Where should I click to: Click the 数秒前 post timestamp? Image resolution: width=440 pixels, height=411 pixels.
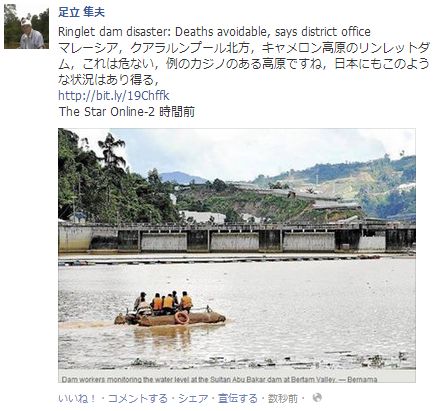(x=283, y=398)
